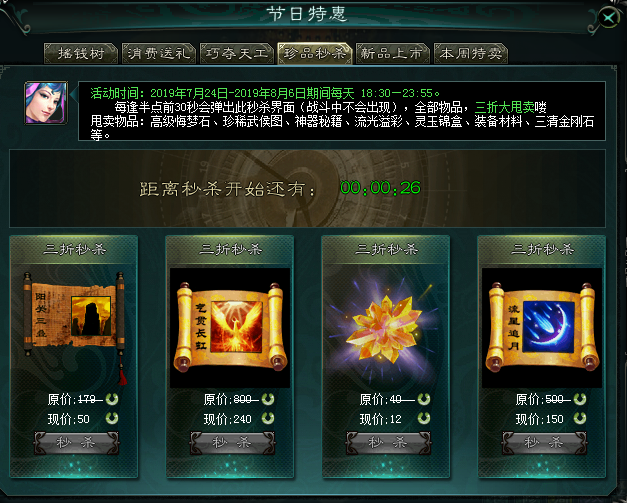Click jade currency icon beside 现价:50

click(x=112, y=418)
